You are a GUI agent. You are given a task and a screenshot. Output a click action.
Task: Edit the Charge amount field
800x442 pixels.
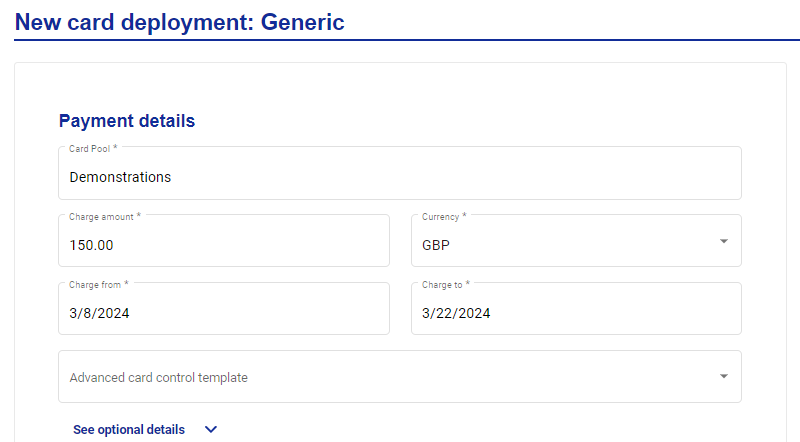[x=224, y=240]
